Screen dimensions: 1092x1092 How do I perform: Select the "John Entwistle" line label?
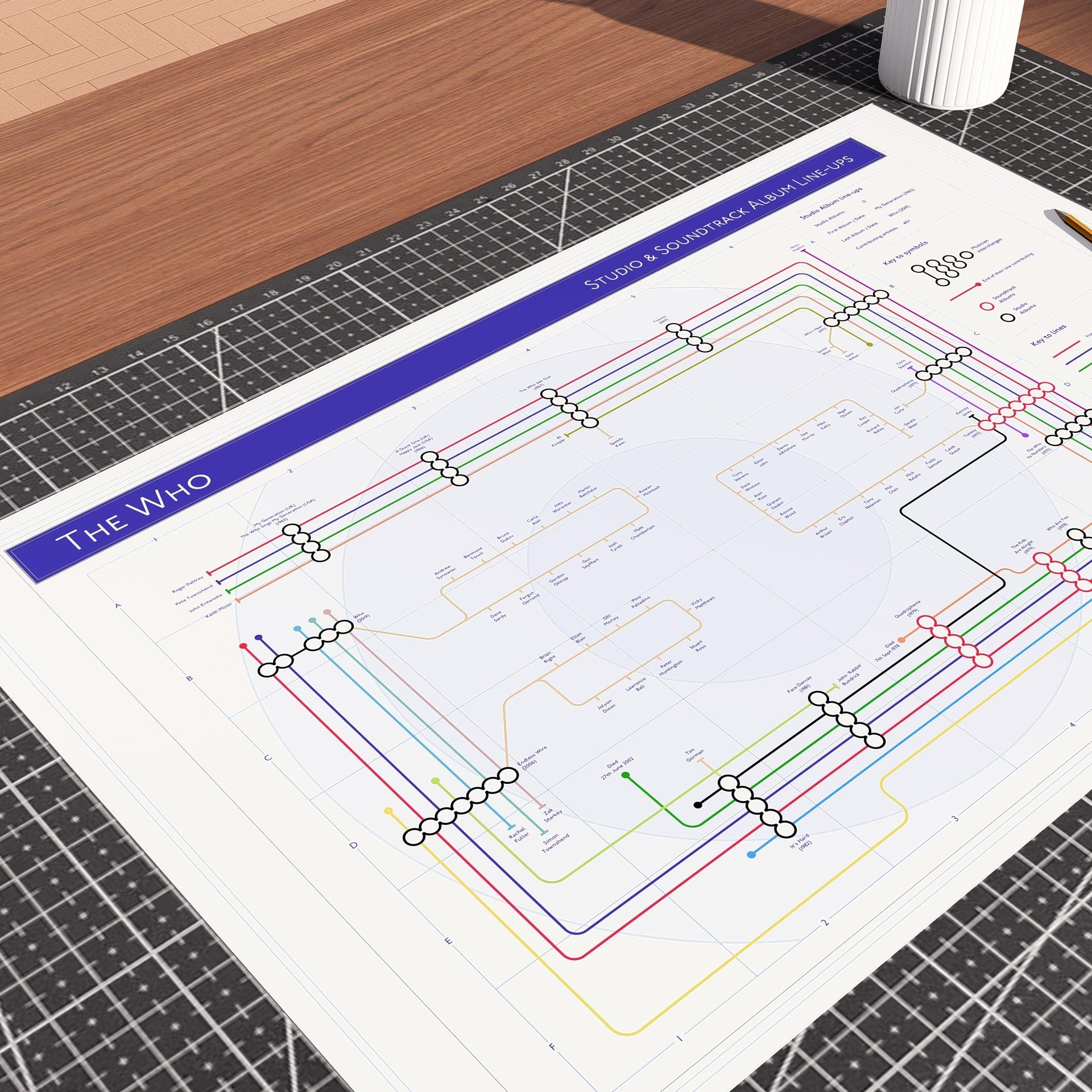(207, 603)
